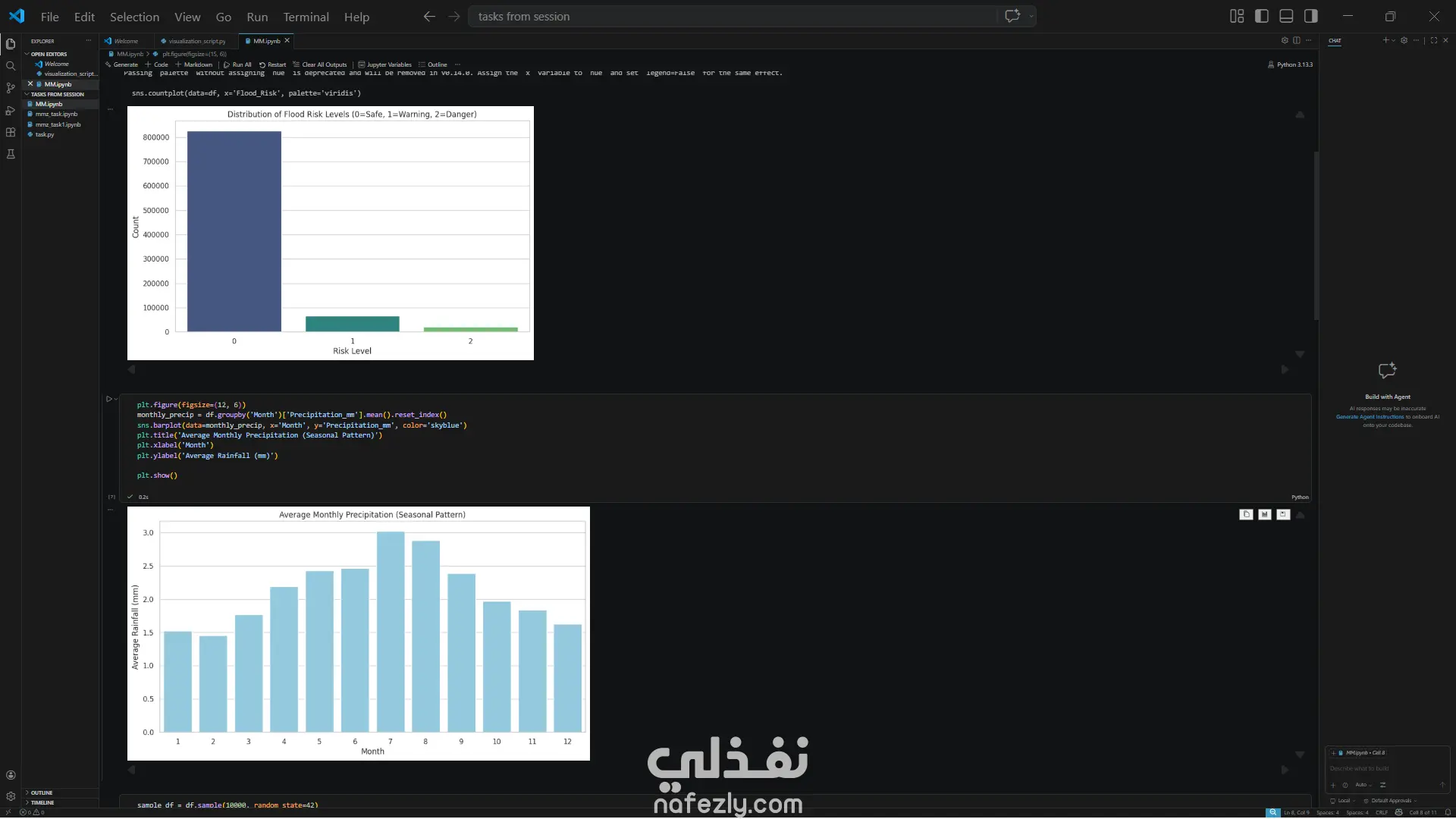Start a new chat with plus icon
The height and width of the screenshot is (819, 1456).
tap(1385, 41)
